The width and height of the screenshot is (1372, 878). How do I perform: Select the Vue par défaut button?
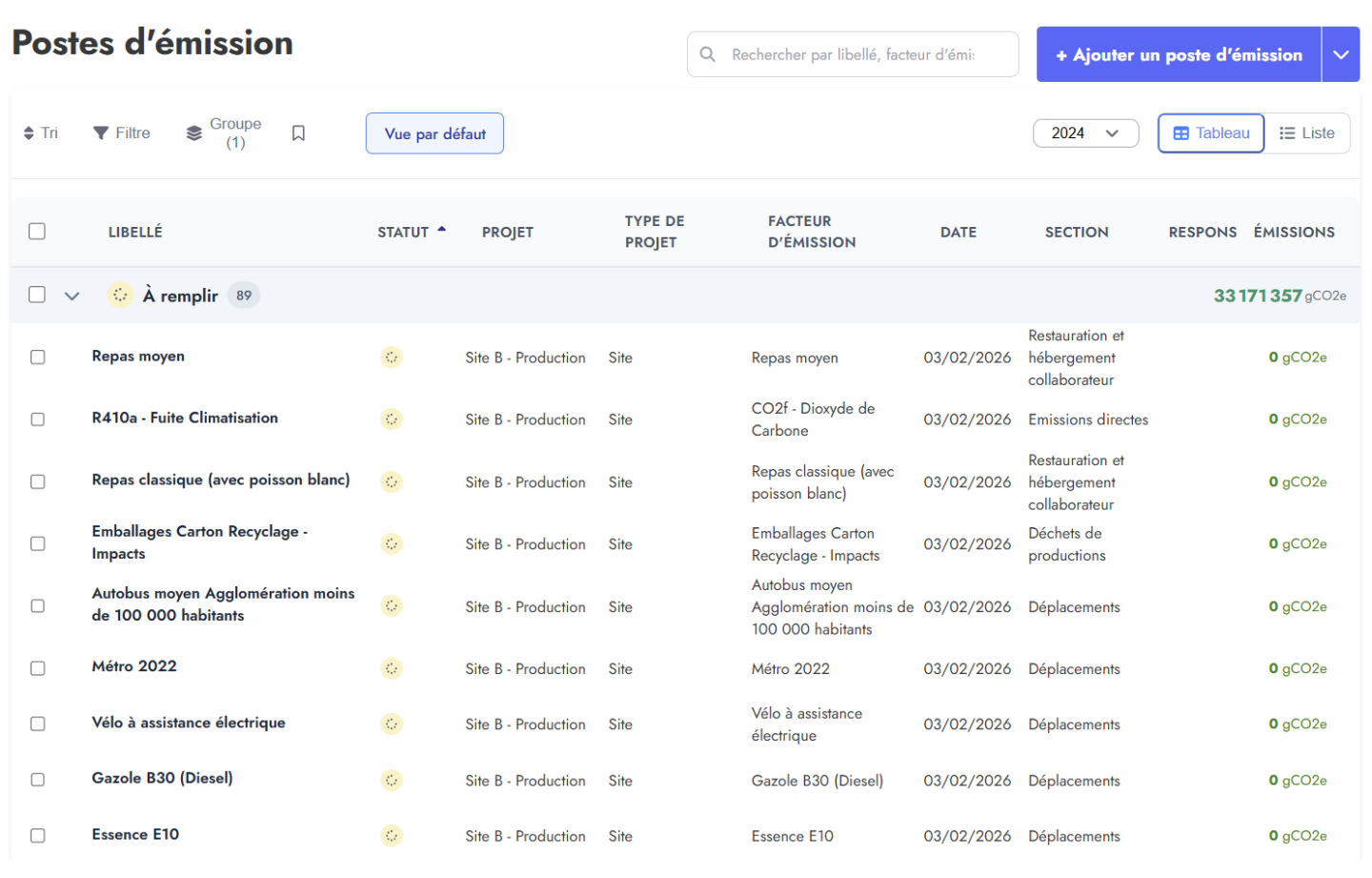pyautogui.click(x=434, y=133)
